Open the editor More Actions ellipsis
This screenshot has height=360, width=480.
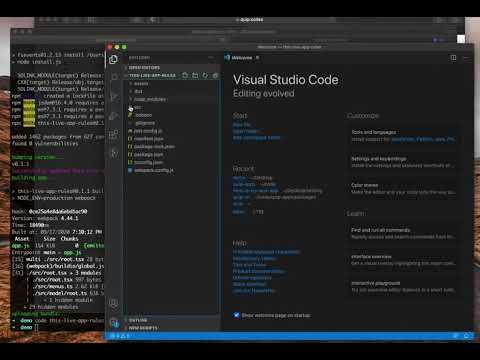tap(466, 58)
